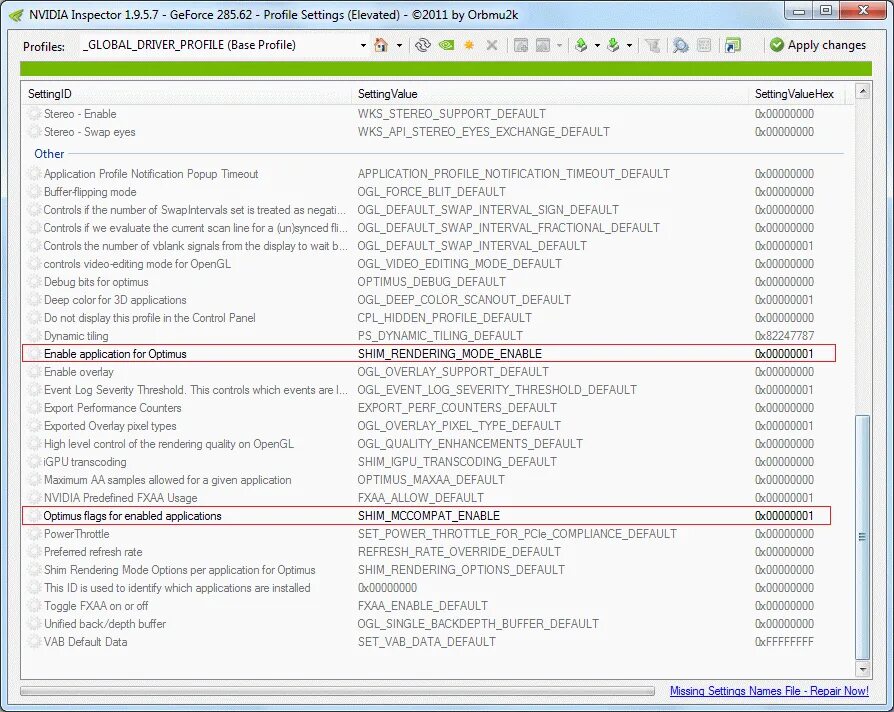Select 'Maximum AA samples allowed for a given application'
This screenshot has width=894, height=712.
168,480
